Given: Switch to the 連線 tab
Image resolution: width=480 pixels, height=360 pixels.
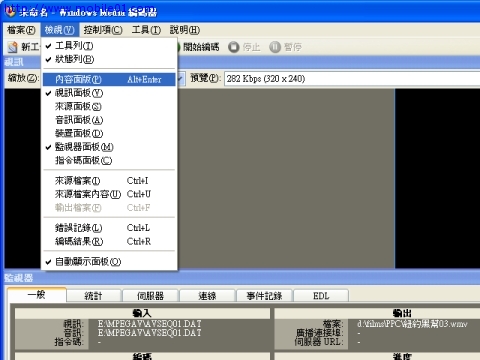Looking at the screenshot, I should click(x=207, y=296).
